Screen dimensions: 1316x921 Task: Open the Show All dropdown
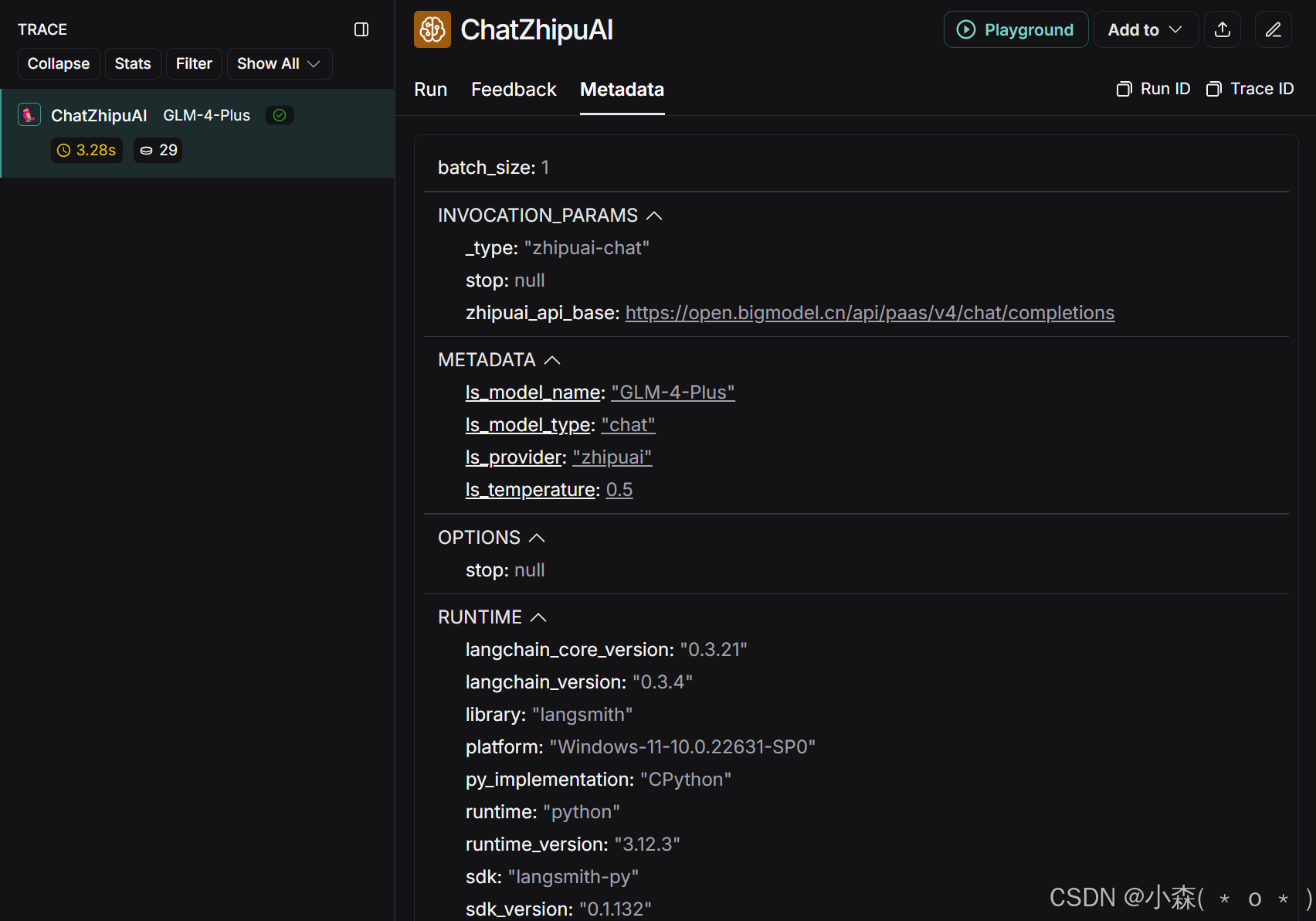pyautogui.click(x=279, y=63)
